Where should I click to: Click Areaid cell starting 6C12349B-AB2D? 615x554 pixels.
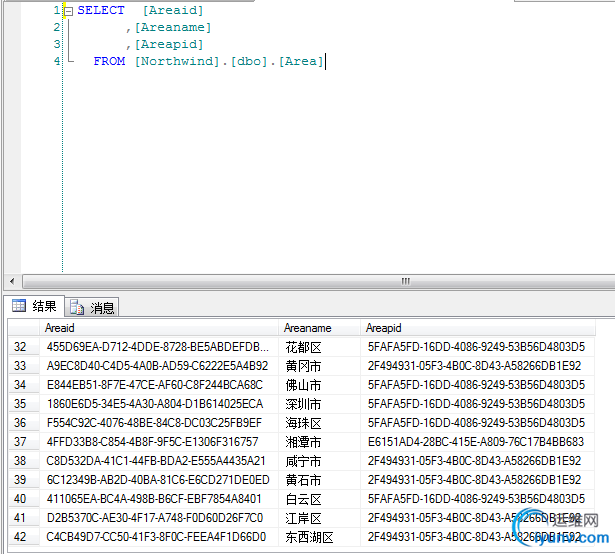coord(159,480)
